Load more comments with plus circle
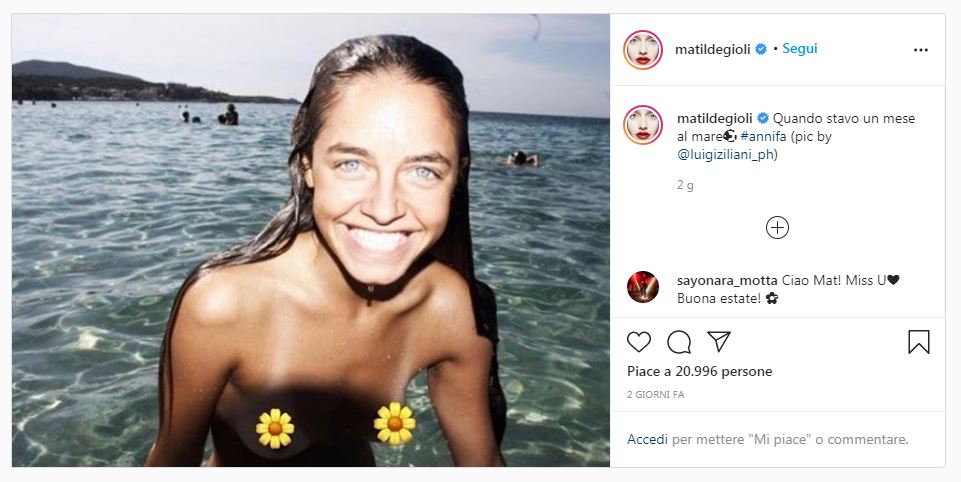The image size is (961, 482). coord(777,228)
